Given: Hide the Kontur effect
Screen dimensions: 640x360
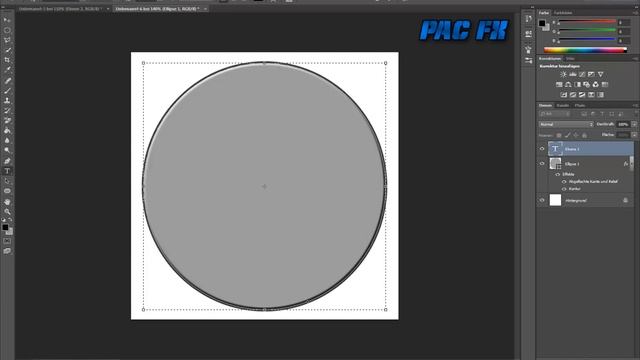Looking at the screenshot, I should click(x=564, y=189).
